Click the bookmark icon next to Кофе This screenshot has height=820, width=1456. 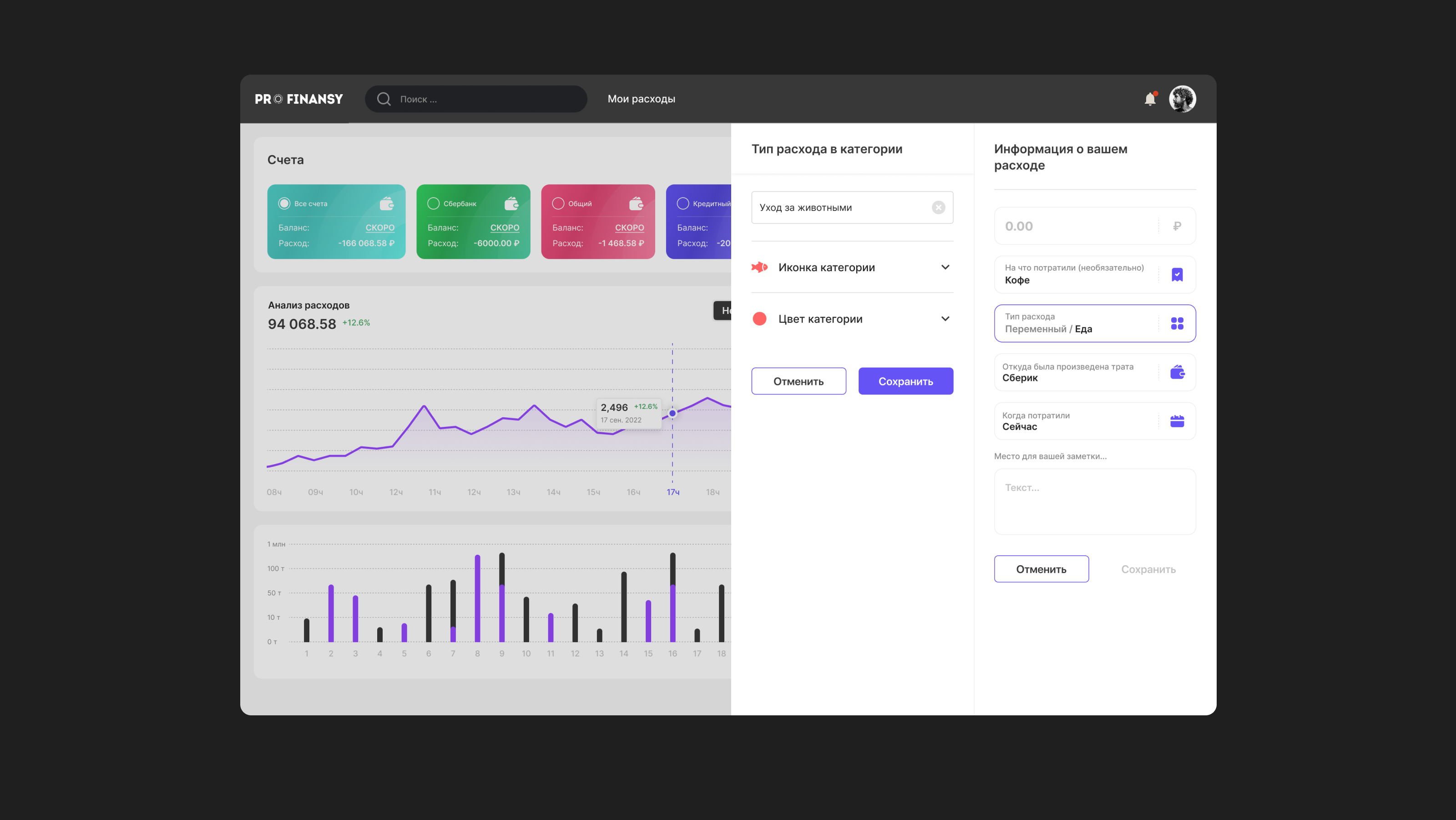[1178, 275]
